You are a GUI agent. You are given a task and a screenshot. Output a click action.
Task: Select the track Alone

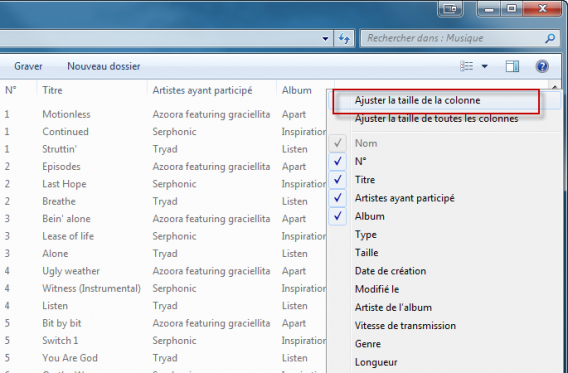pyautogui.click(x=55, y=253)
